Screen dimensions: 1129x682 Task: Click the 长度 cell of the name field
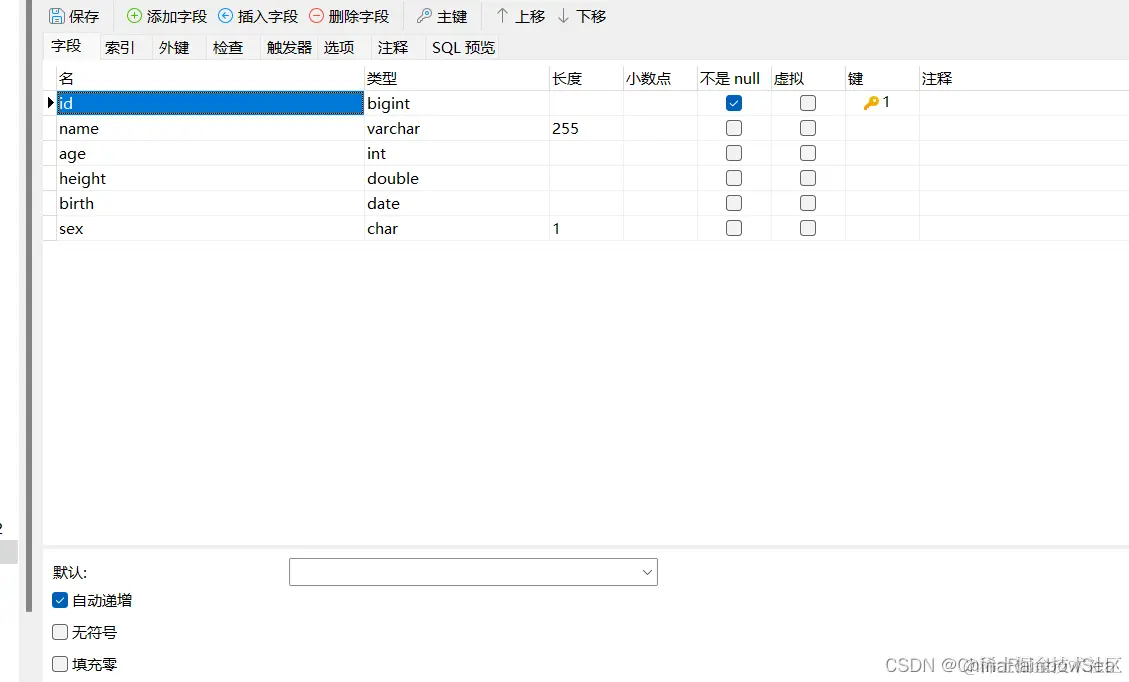click(x=585, y=128)
